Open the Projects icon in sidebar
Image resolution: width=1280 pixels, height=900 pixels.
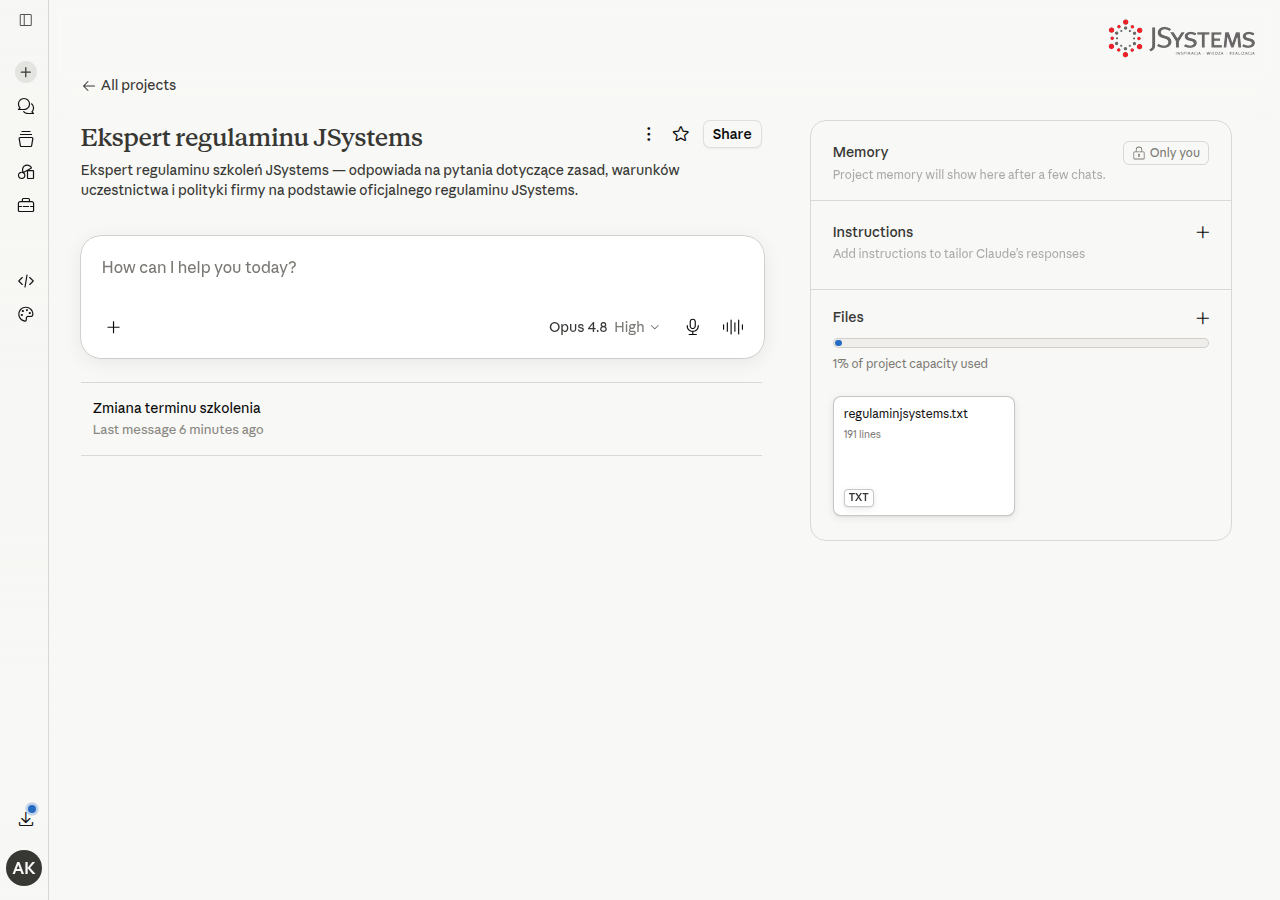click(x=26, y=139)
